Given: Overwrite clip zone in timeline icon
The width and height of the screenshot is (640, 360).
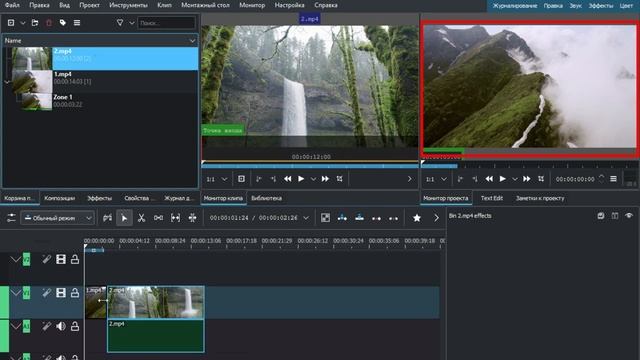Looking at the screenshot, I should point(359,218).
